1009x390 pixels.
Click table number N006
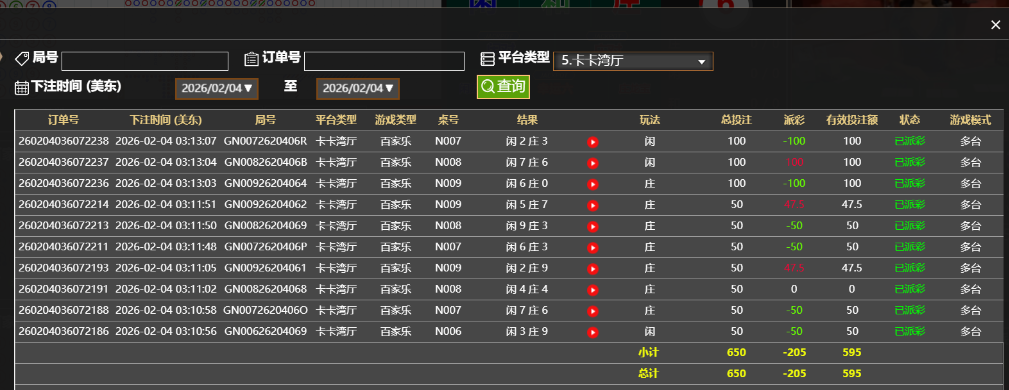tap(448, 332)
